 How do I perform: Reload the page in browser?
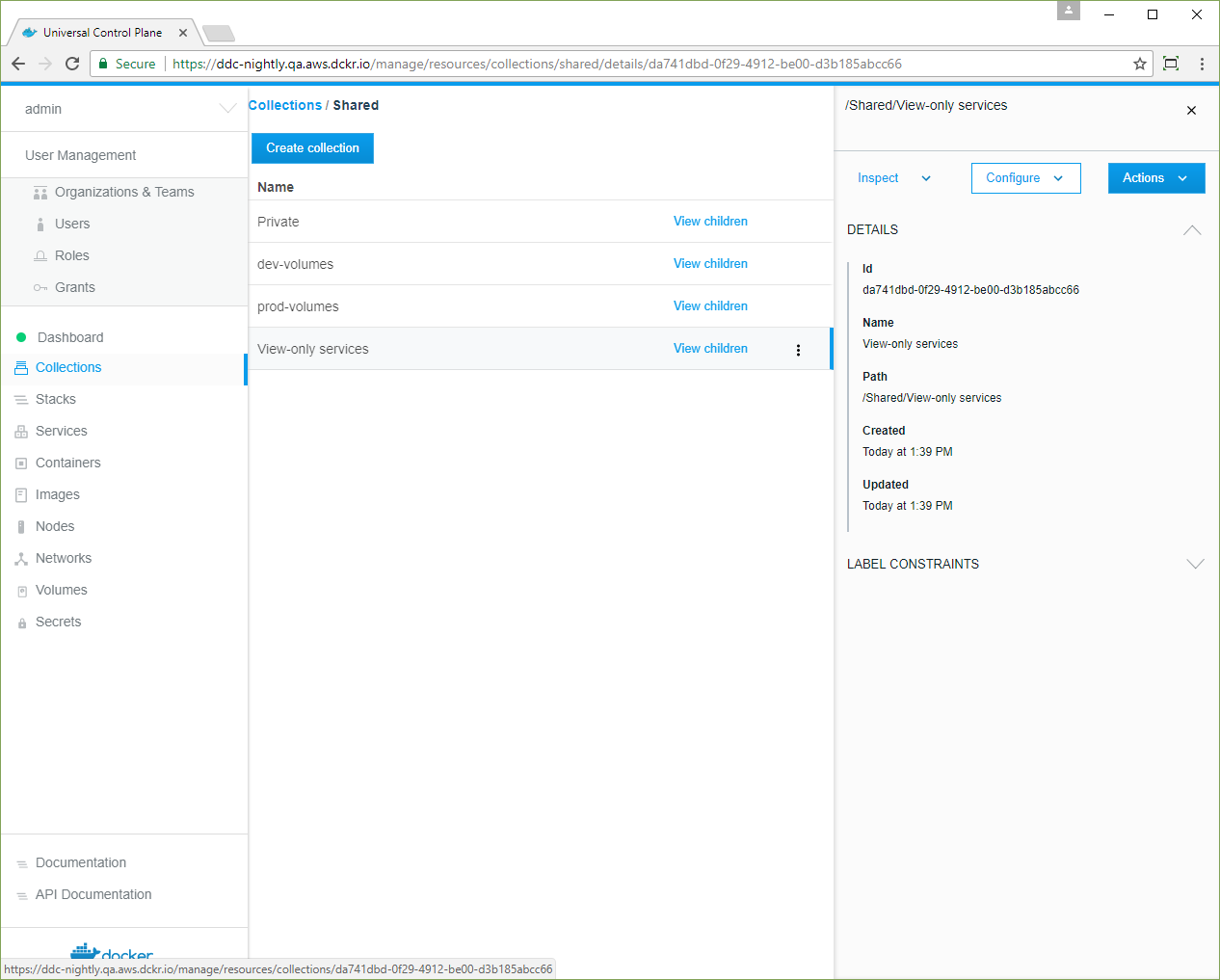pyautogui.click(x=72, y=64)
